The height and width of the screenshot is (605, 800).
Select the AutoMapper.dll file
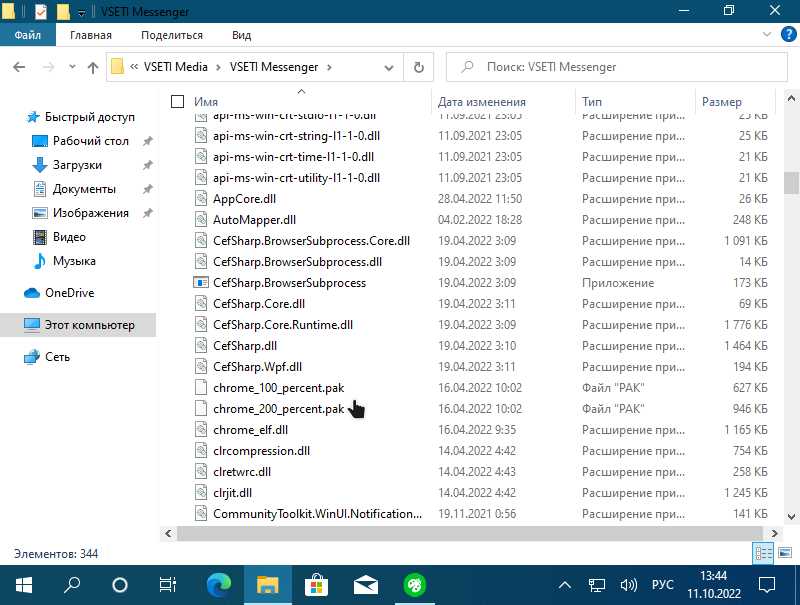click(x=254, y=220)
